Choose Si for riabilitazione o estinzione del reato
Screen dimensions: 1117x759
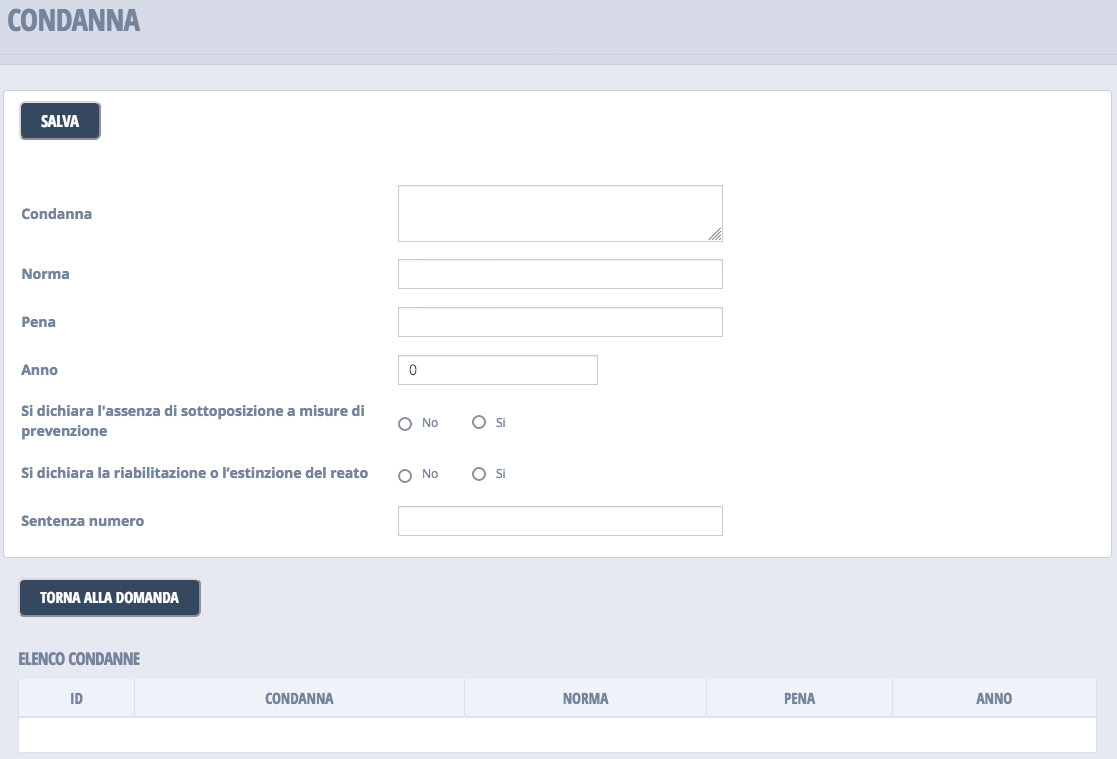pyautogui.click(x=479, y=474)
